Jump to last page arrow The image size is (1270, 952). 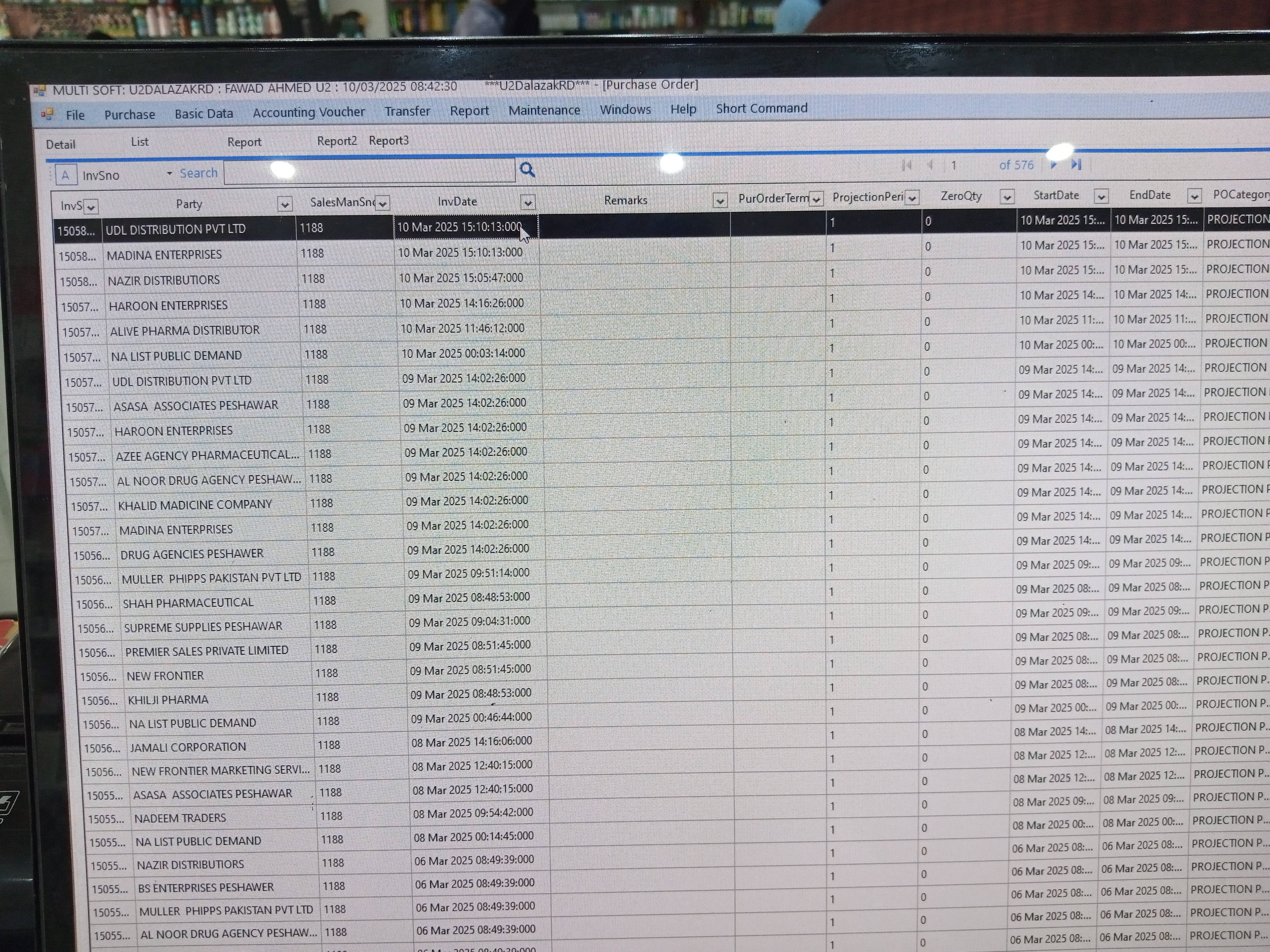point(1077,165)
